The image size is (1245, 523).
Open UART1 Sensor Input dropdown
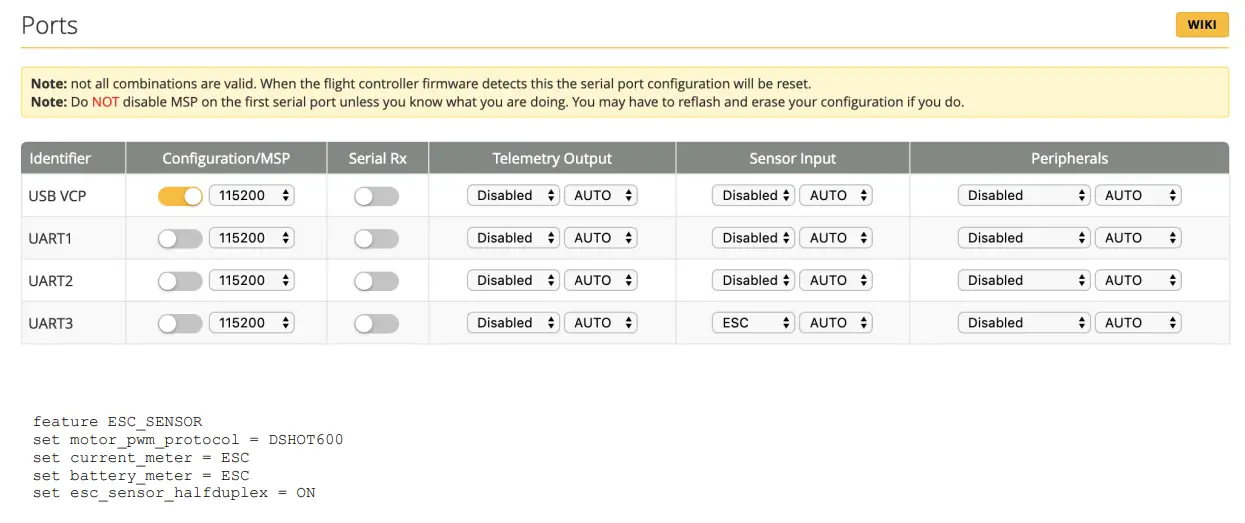(753, 238)
